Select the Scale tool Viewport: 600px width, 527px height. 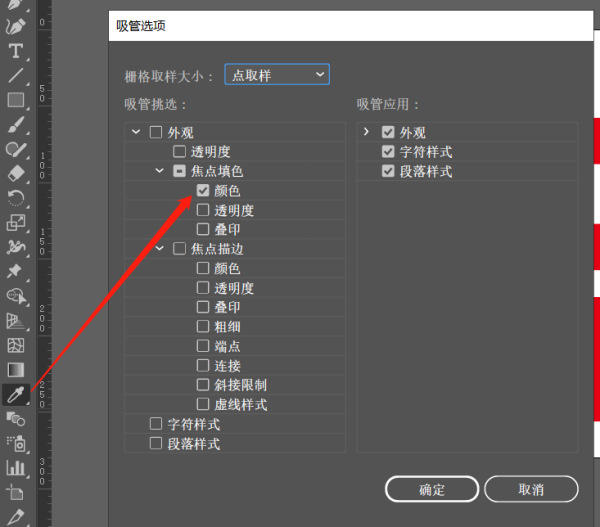click(x=16, y=223)
